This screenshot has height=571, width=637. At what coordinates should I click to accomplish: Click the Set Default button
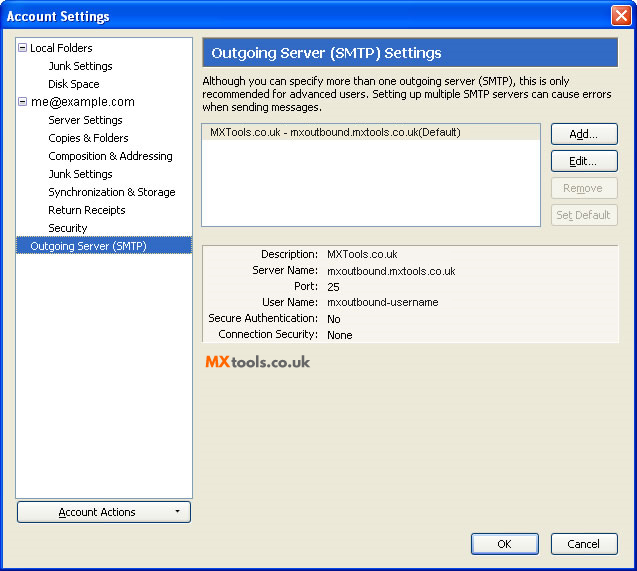[584, 215]
